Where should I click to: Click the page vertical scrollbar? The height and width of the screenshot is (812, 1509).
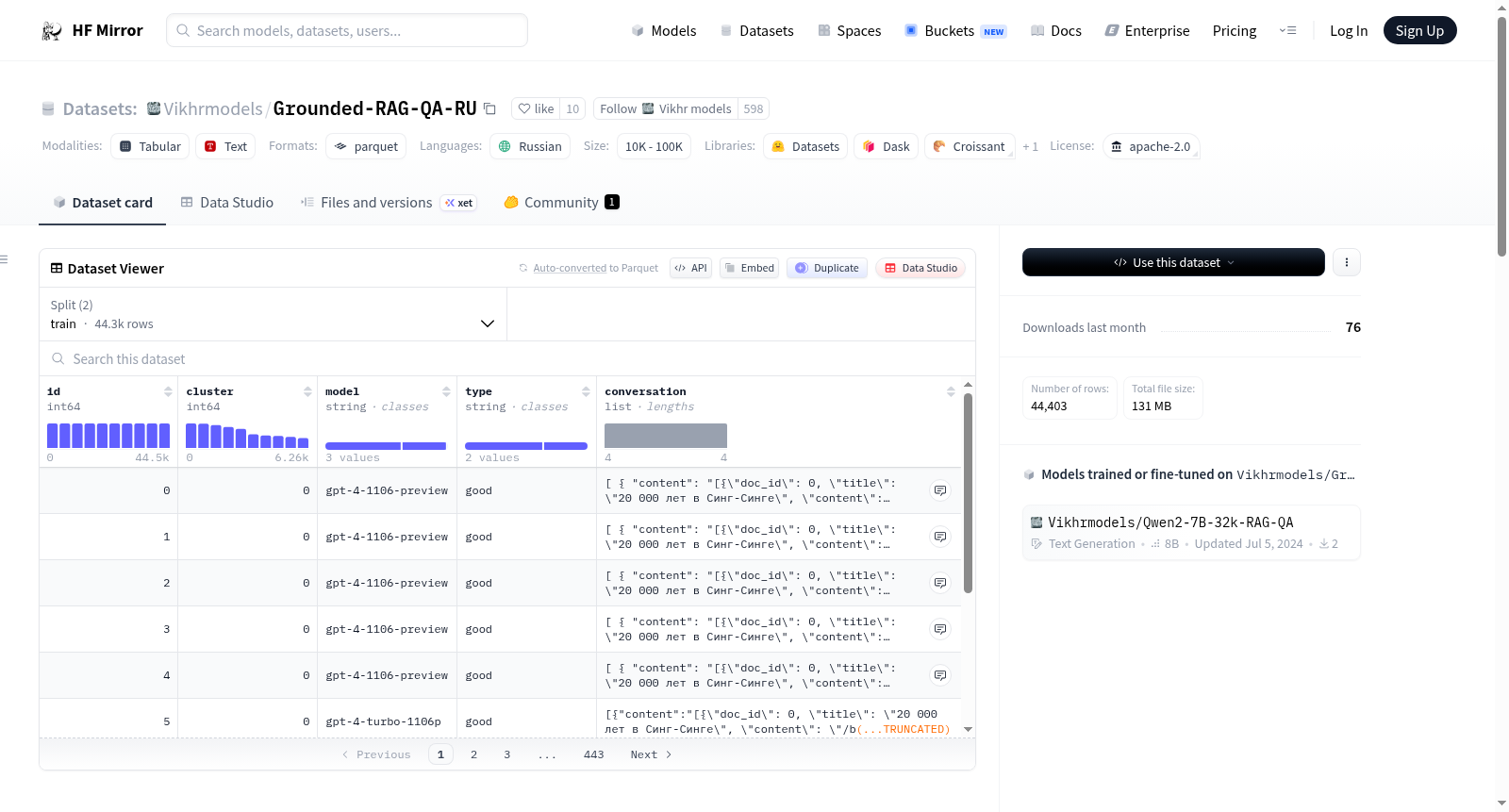1501,136
